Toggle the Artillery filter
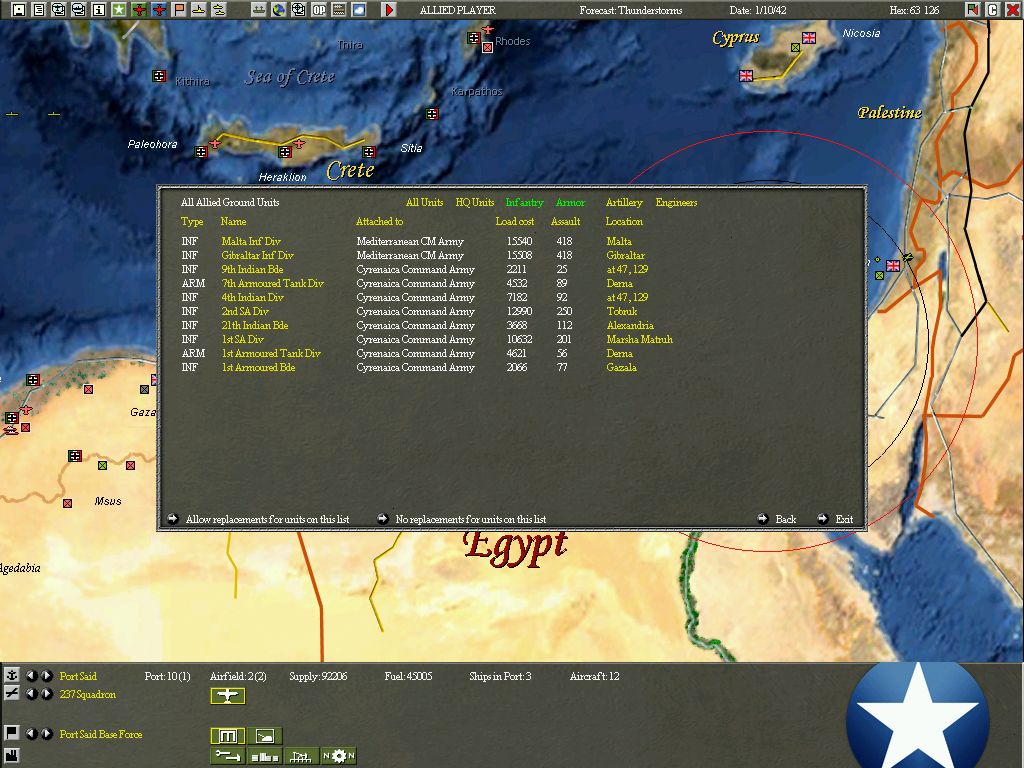The image size is (1024, 768). pos(624,202)
